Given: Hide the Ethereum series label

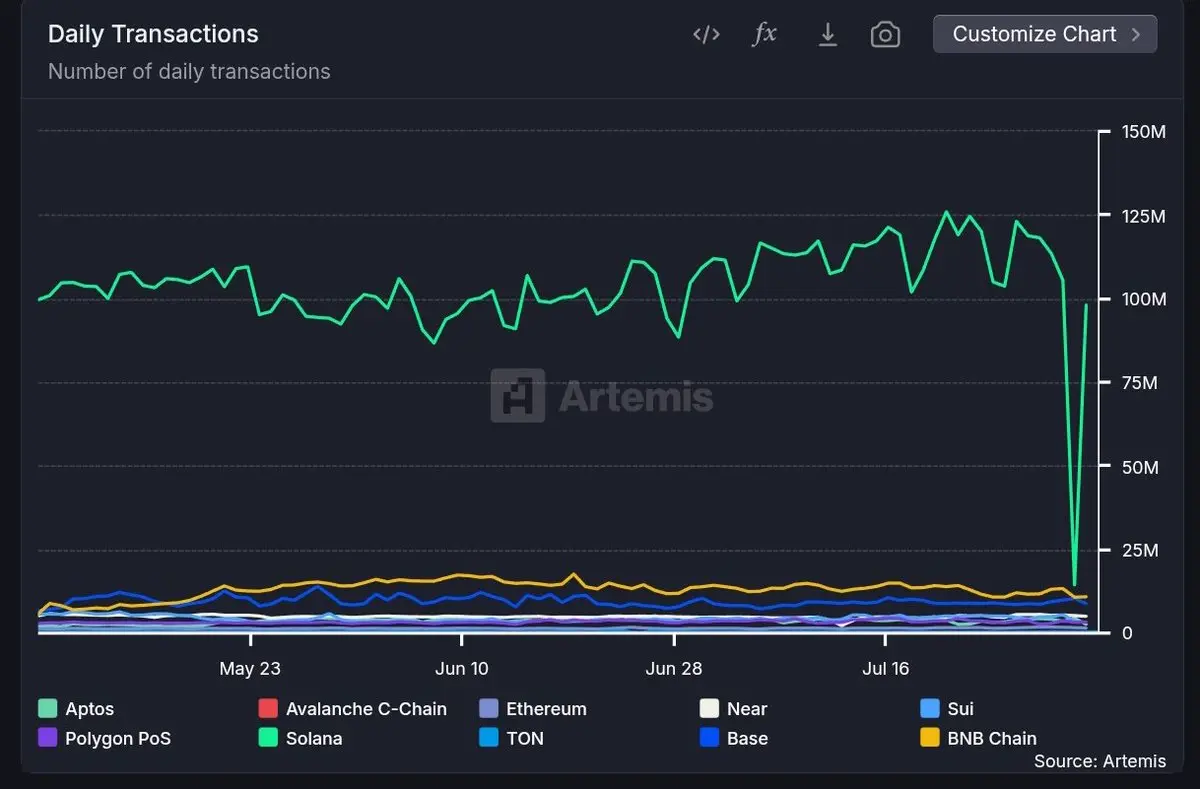Looking at the screenshot, I should pos(546,709).
